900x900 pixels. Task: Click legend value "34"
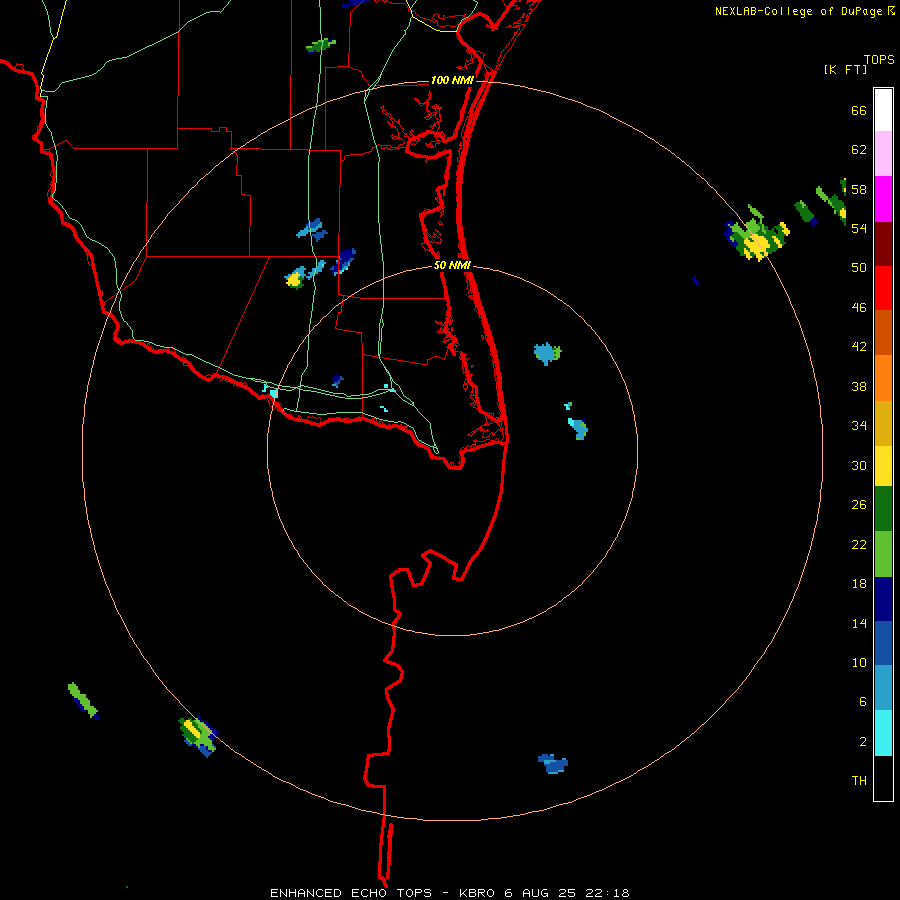click(859, 426)
